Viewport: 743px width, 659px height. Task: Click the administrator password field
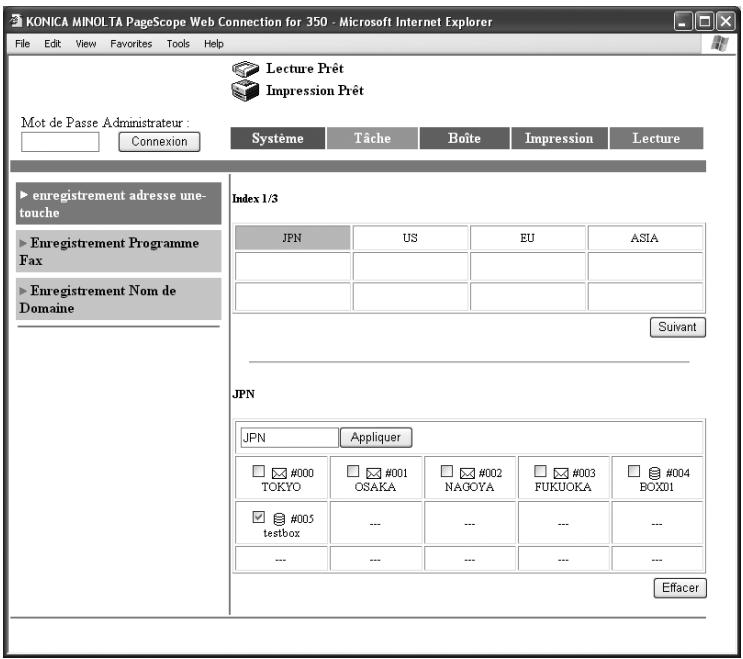coord(60,142)
